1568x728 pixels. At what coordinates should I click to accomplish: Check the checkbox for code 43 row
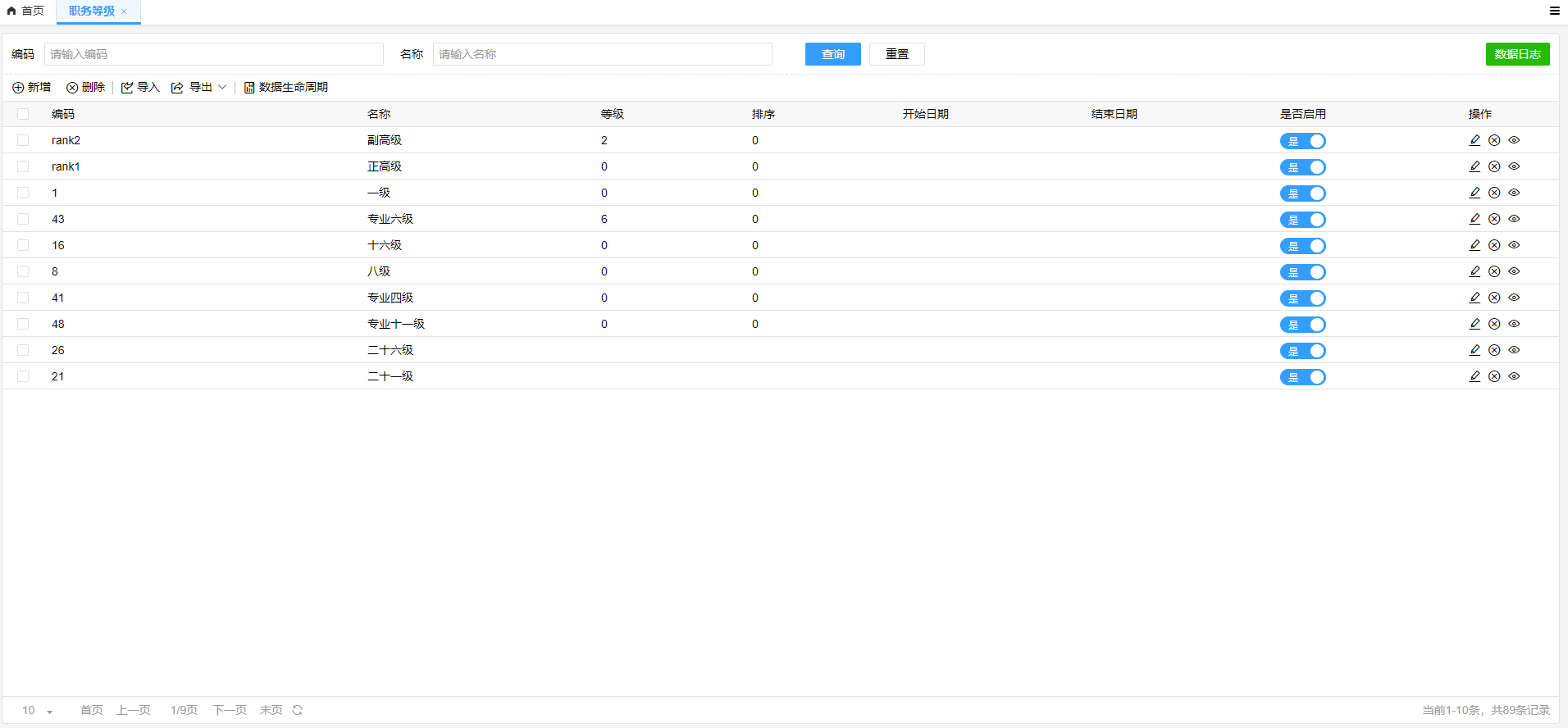[23, 219]
